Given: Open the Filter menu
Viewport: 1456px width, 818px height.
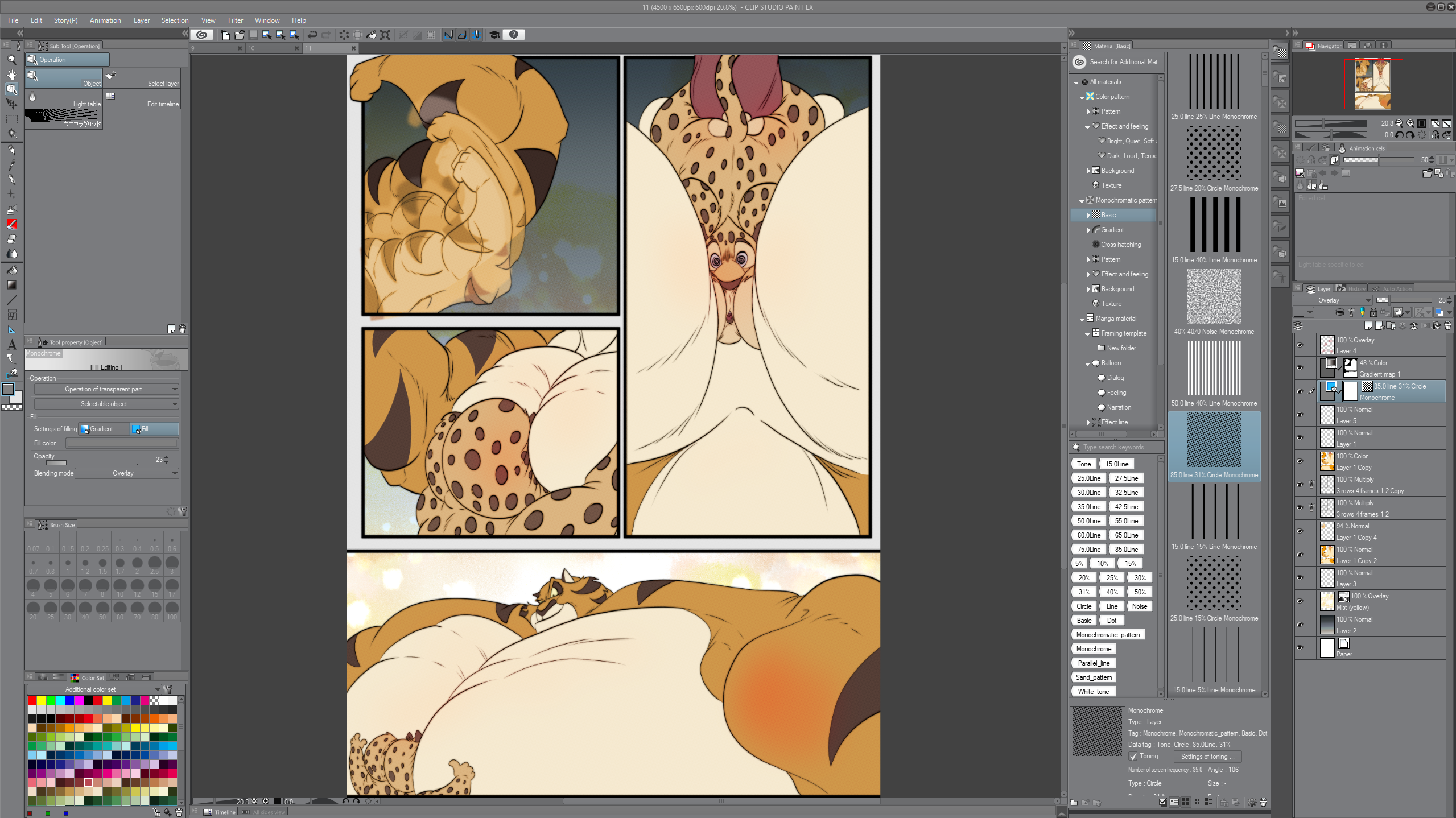Looking at the screenshot, I should tap(235, 20).
